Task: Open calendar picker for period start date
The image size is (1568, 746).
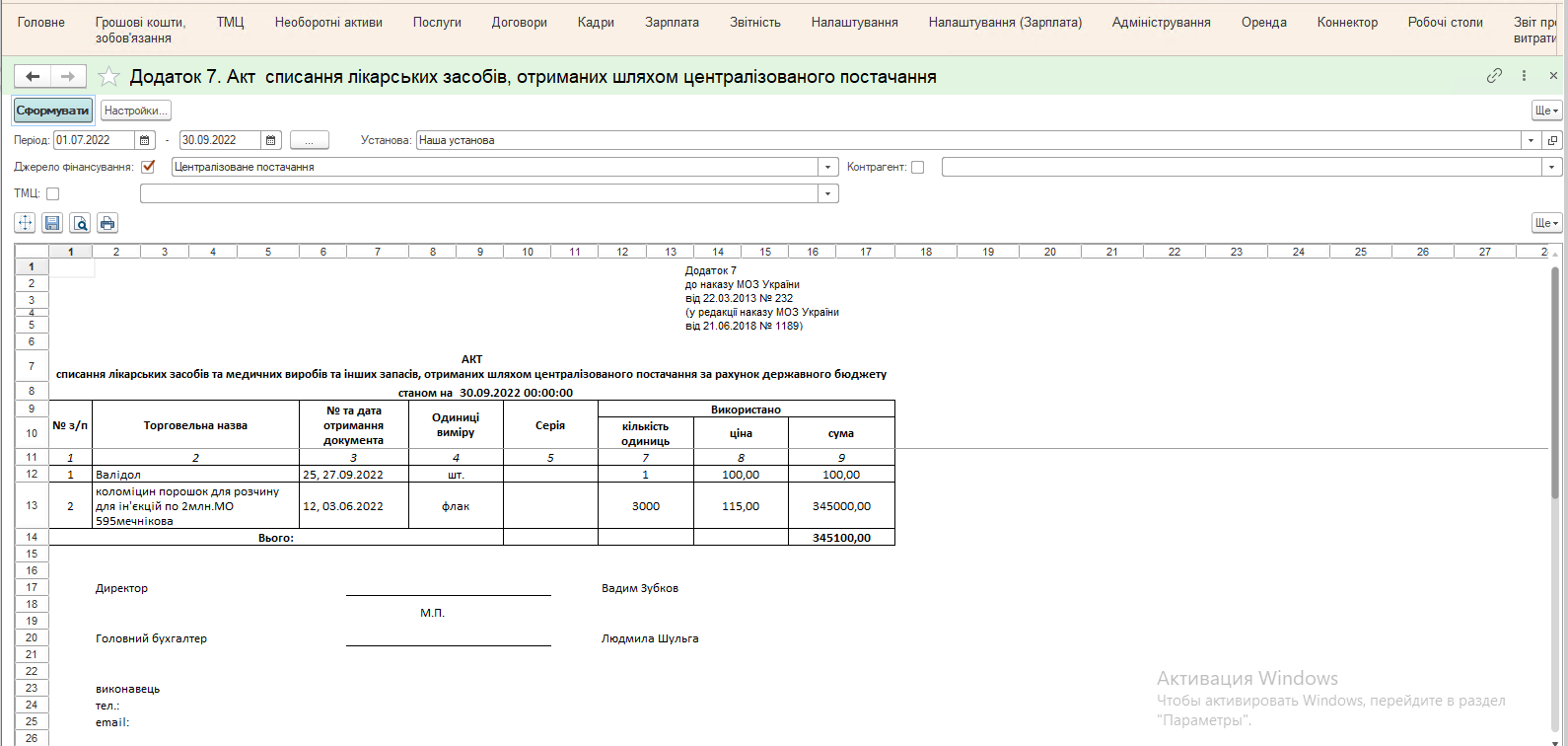Action: pyautogui.click(x=145, y=140)
